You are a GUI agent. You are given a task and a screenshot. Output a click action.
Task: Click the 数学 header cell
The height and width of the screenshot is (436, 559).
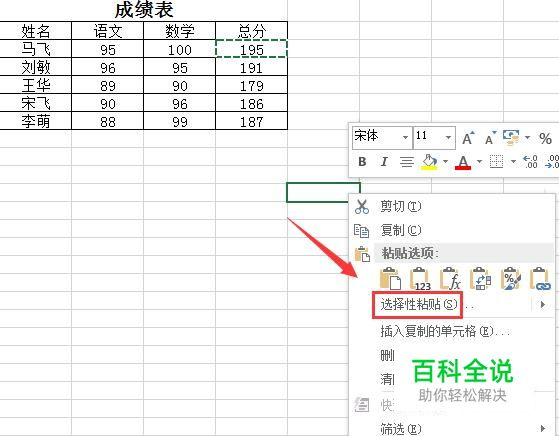(x=180, y=31)
